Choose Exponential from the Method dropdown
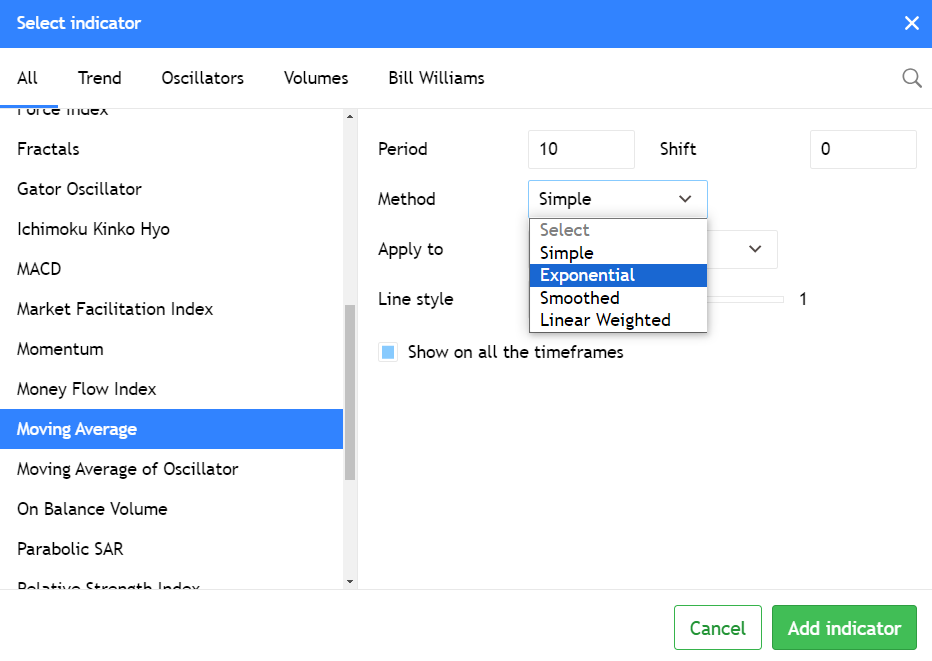The image size is (932, 661). click(587, 274)
